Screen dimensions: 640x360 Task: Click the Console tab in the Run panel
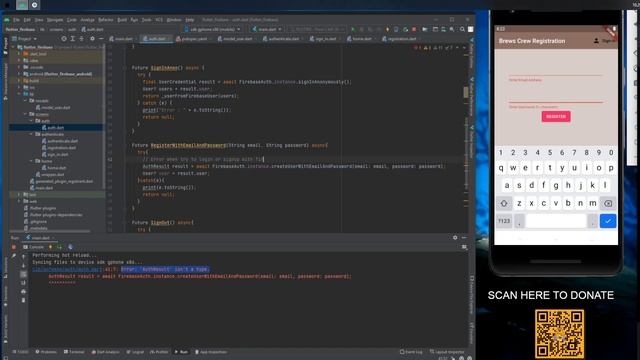[x=34, y=247]
